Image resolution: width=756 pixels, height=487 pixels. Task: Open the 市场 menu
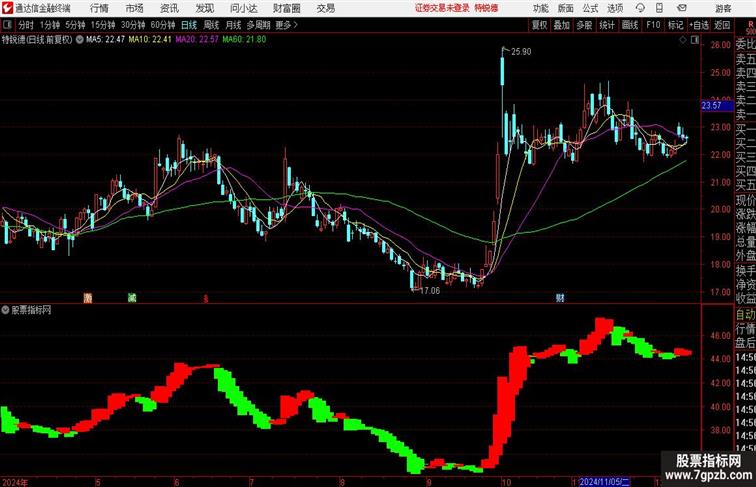134,8
